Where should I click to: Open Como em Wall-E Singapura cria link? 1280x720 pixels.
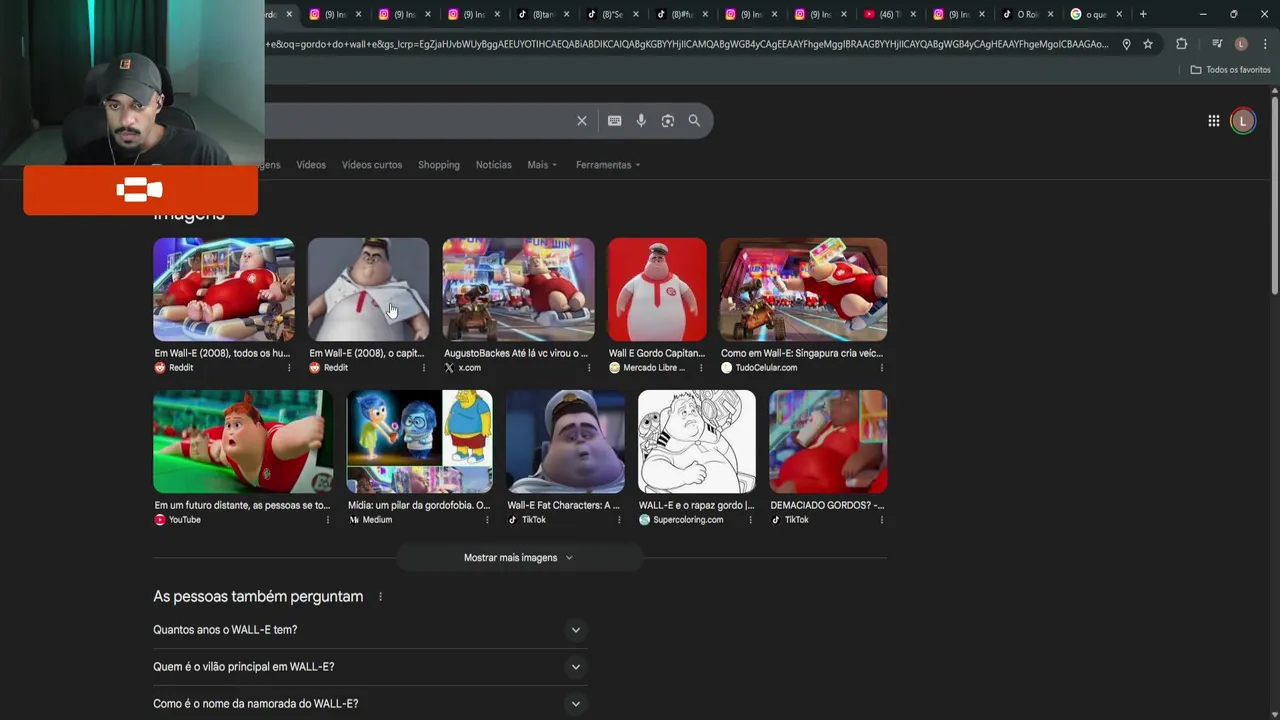point(802,353)
